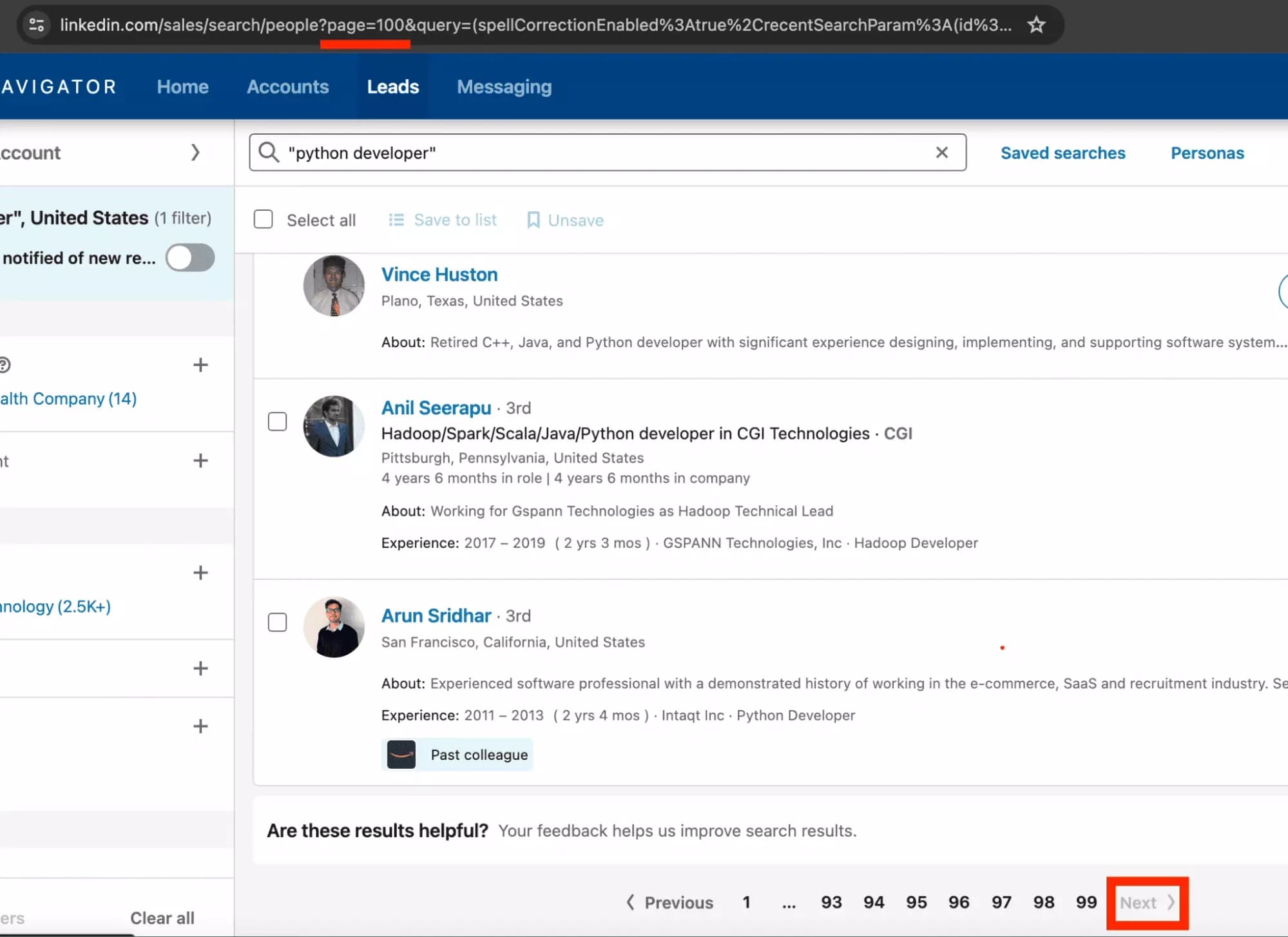Switch to the Accounts tab
Image resolution: width=1288 pixels, height=937 pixels.
click(x=287, y=86)
